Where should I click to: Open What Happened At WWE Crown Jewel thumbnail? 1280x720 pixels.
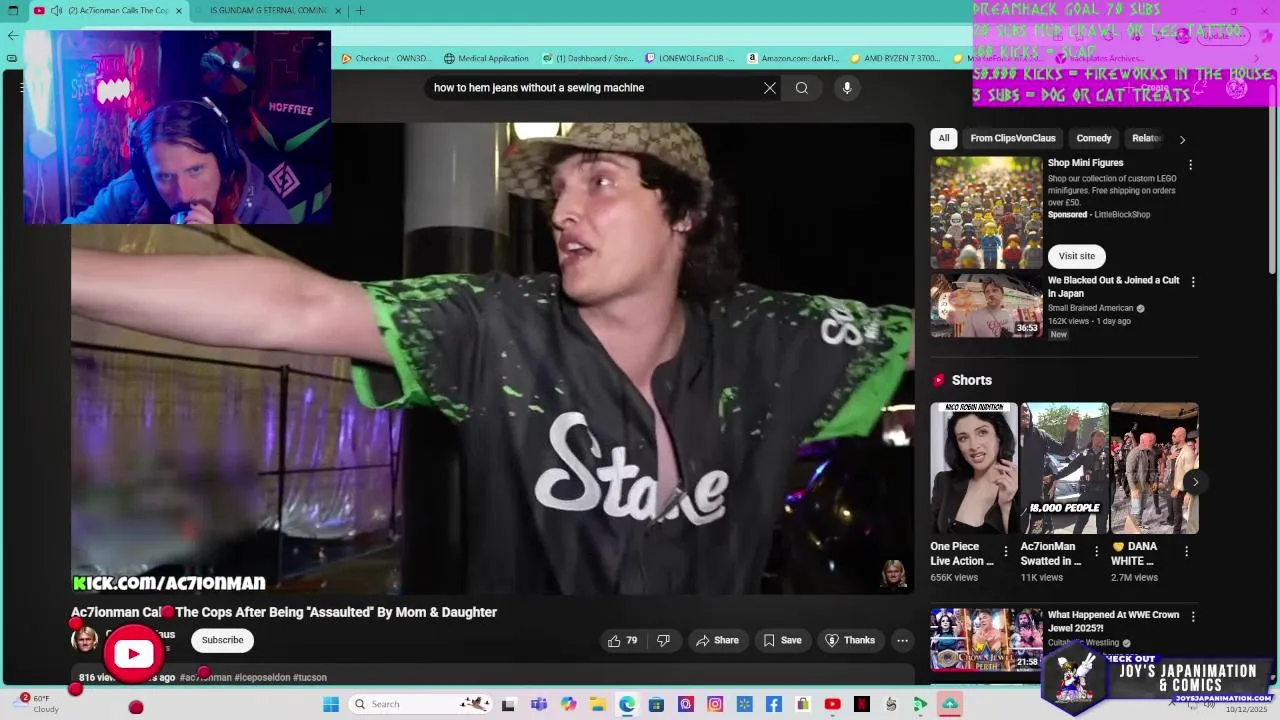(x=986, y=639)
